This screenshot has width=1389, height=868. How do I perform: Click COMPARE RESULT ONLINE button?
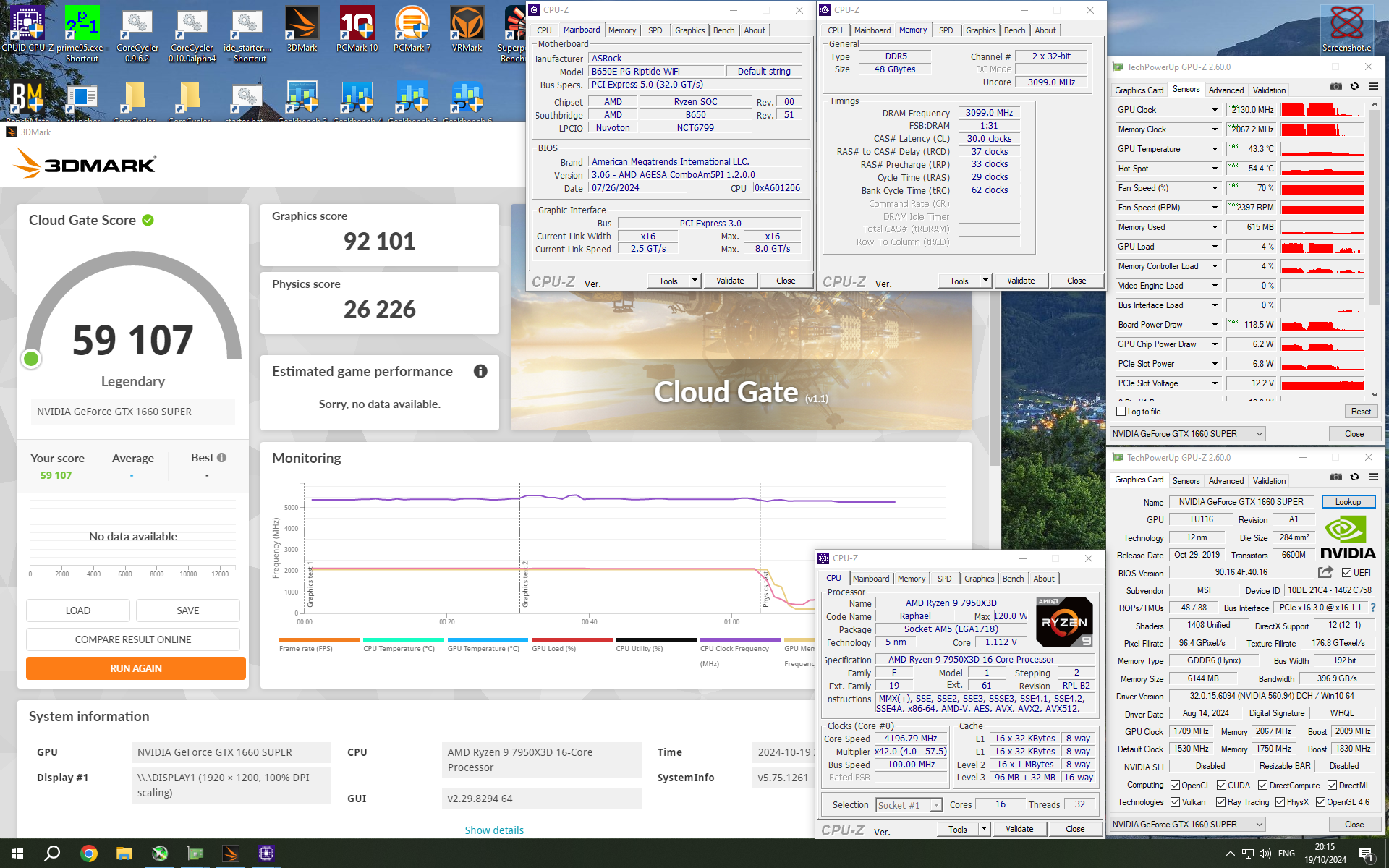[133, 639]
